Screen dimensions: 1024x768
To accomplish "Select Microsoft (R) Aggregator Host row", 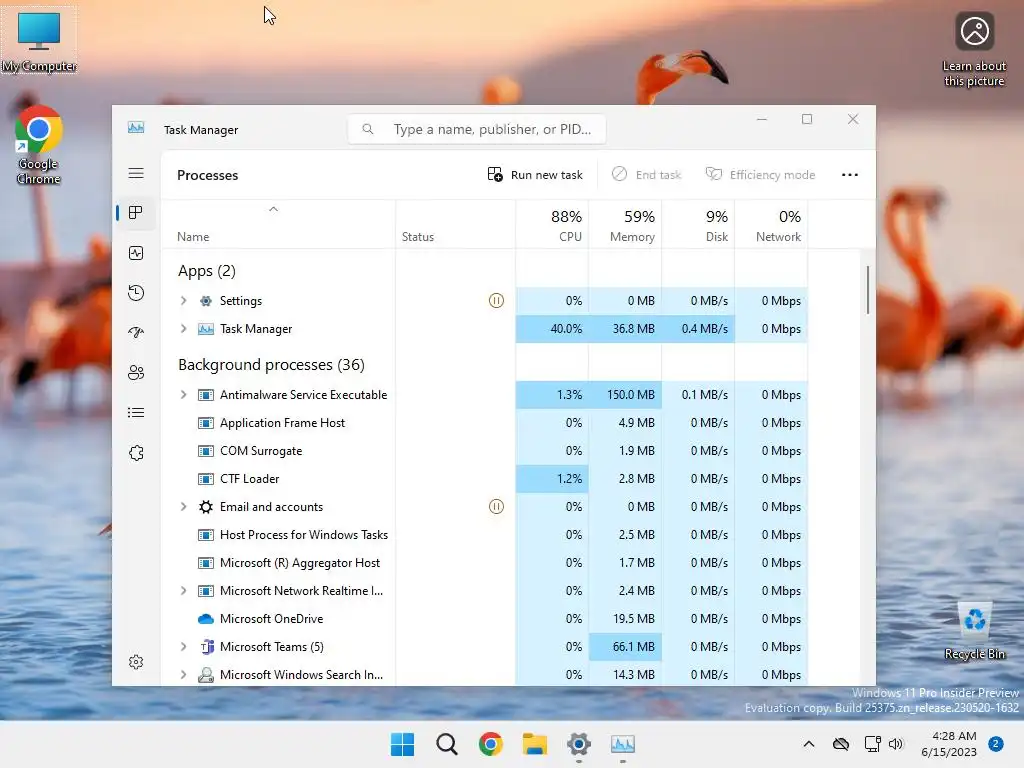I will click(485, 563).
